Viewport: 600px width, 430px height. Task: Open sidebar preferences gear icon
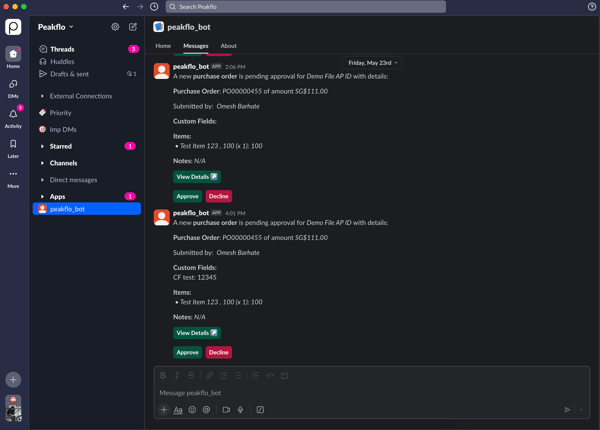pyautogui.click(x=115, y=27)
